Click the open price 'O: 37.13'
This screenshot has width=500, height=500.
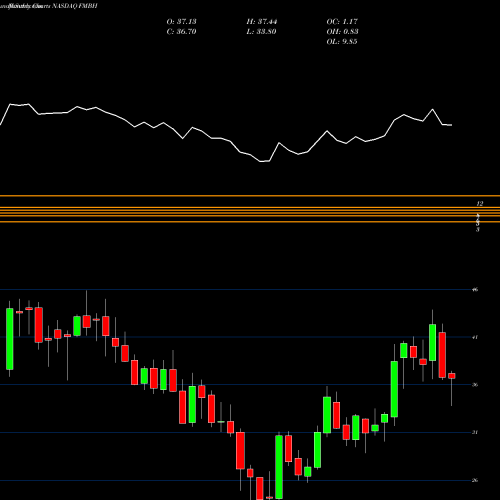click(181, 22)
